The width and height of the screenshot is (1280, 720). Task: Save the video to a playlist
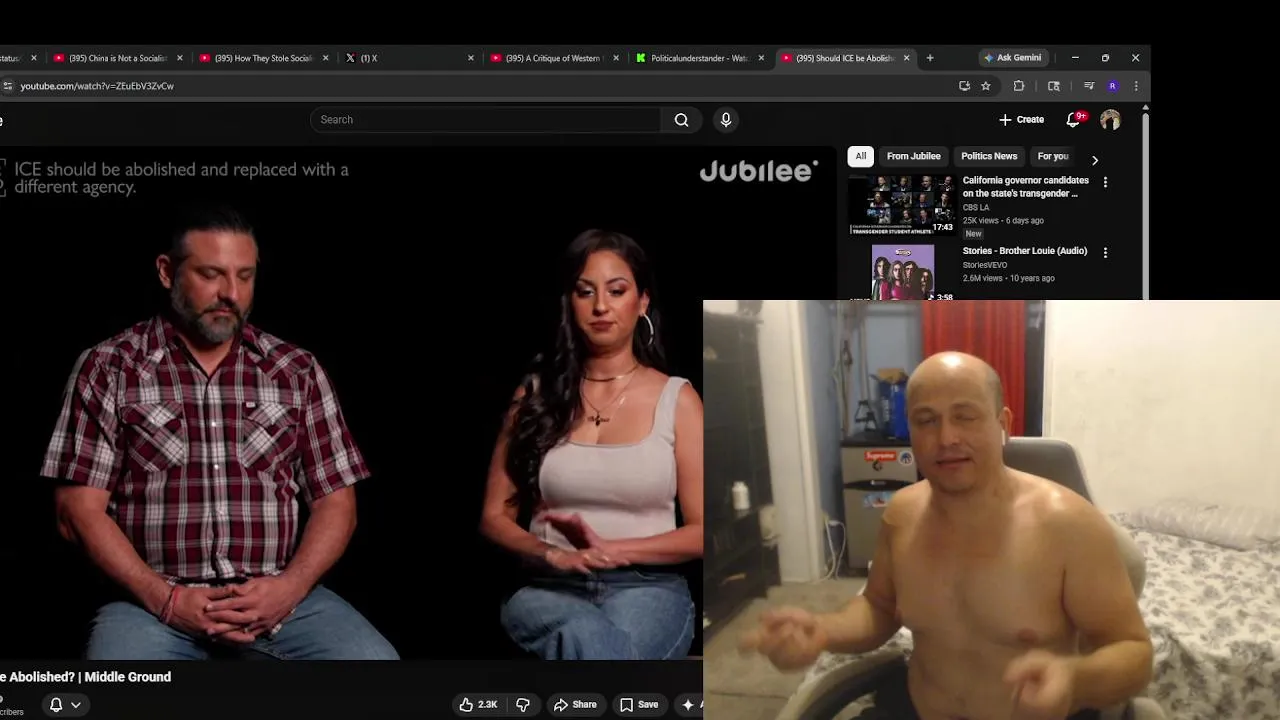point(639,705)
